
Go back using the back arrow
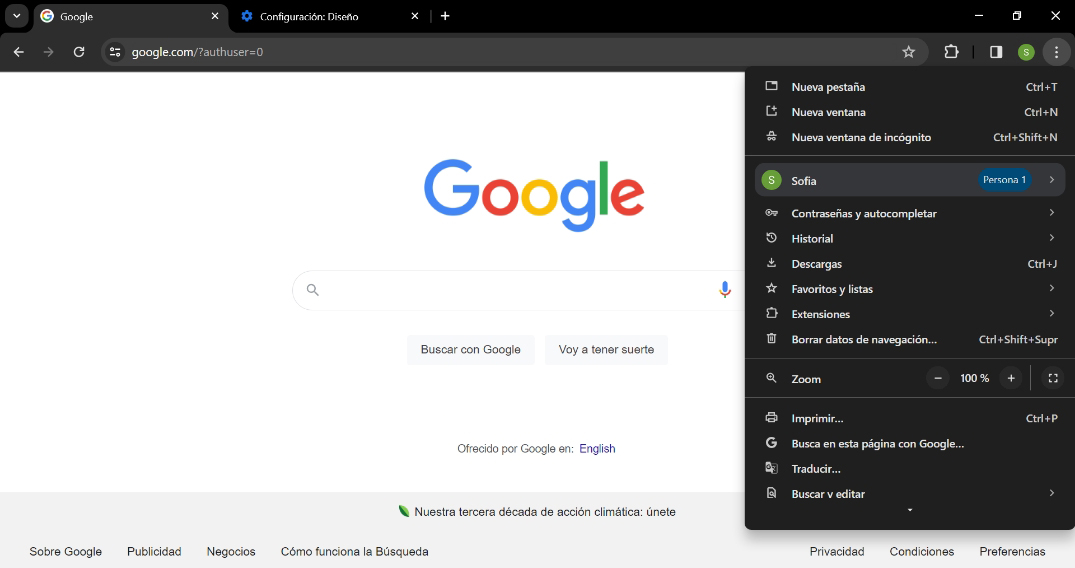click(19, 52)
